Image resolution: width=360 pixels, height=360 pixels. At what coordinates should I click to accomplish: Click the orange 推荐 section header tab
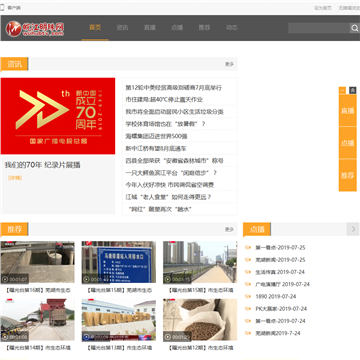point(14,229)
